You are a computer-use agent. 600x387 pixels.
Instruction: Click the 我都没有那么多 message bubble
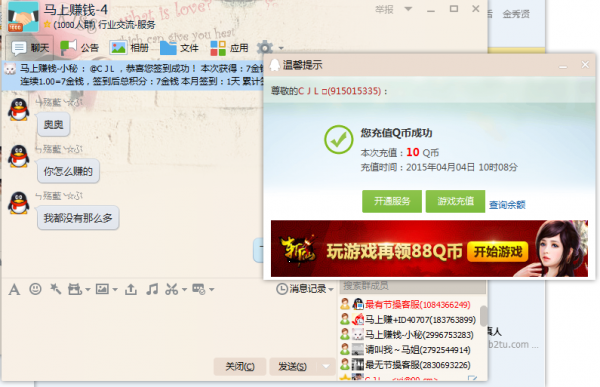click(x=78, y=218)
